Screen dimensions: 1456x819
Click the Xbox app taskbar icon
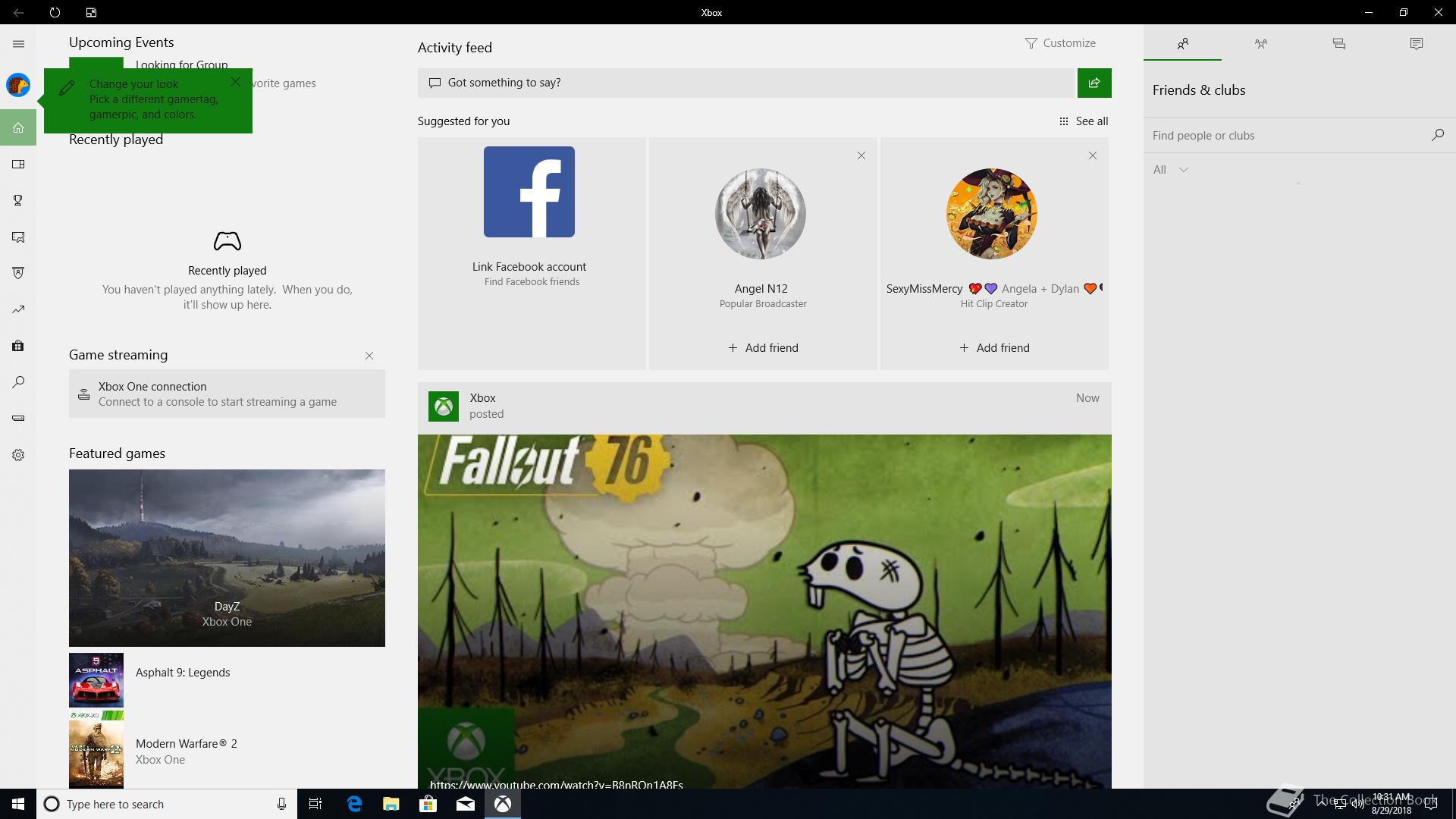503,804
